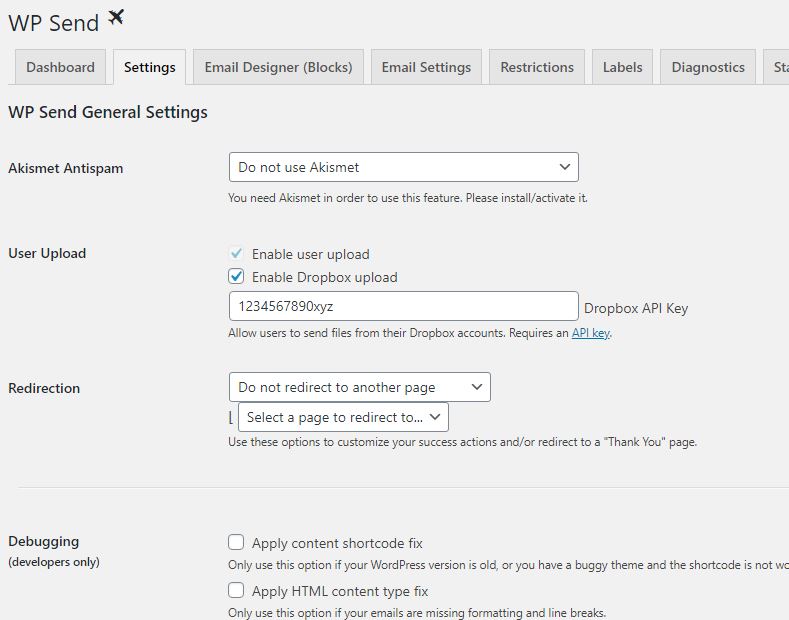This screenshot has height=620, width=789.
Task: Check Apply HTML content type fix
Action: pos(236,590)
